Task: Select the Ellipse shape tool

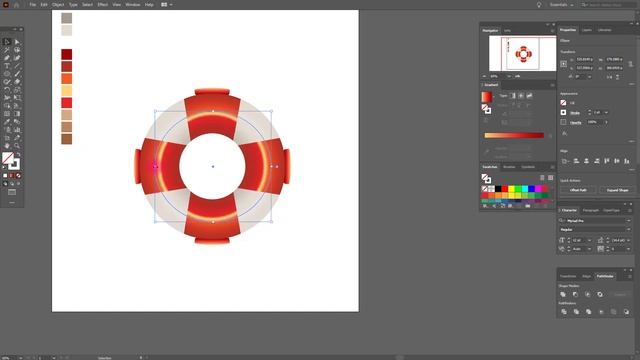Action: point(7,74)
